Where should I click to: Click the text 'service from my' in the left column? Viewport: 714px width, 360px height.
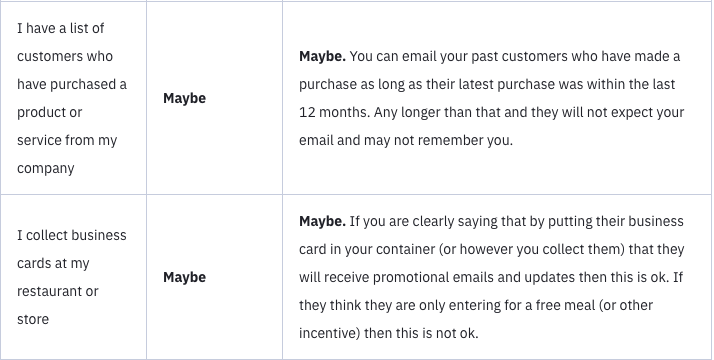(x=67, y=141)
